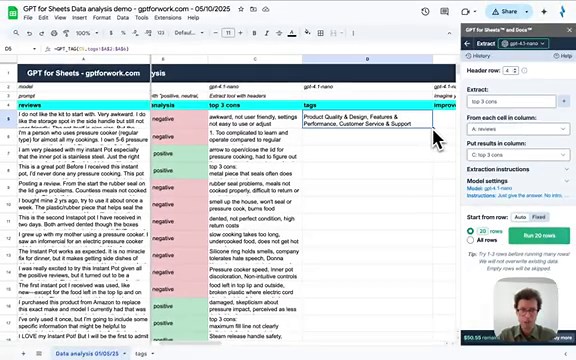Image resolution: width=576 pixels, height=360 pixels.
Task: Star this spreadsheet
Action: point(241,9)
